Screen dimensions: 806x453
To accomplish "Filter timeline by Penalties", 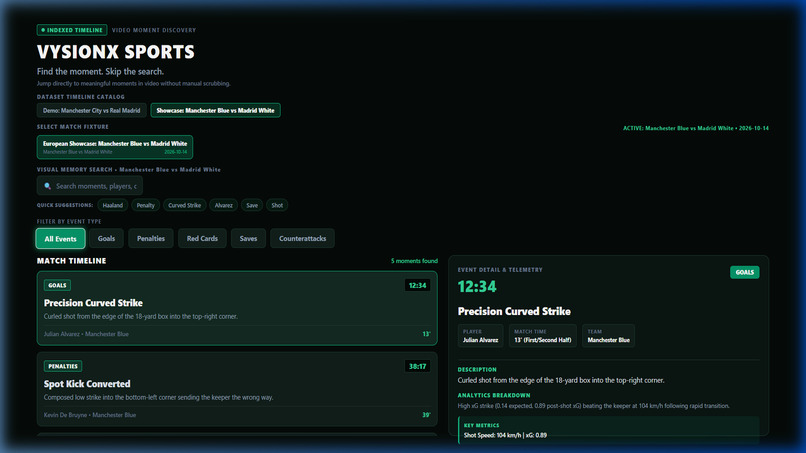I will click(x=151, y=239).
